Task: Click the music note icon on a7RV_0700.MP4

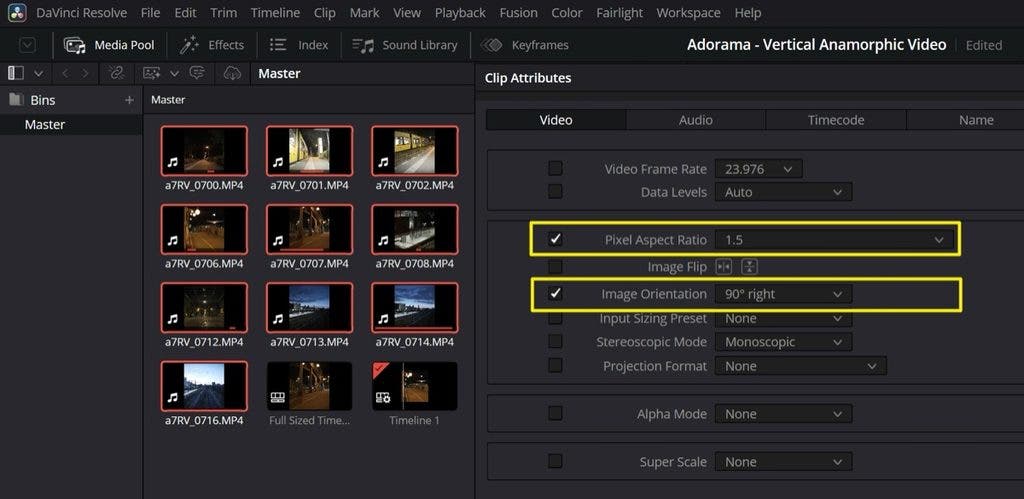Action: [x=172, y=163]
